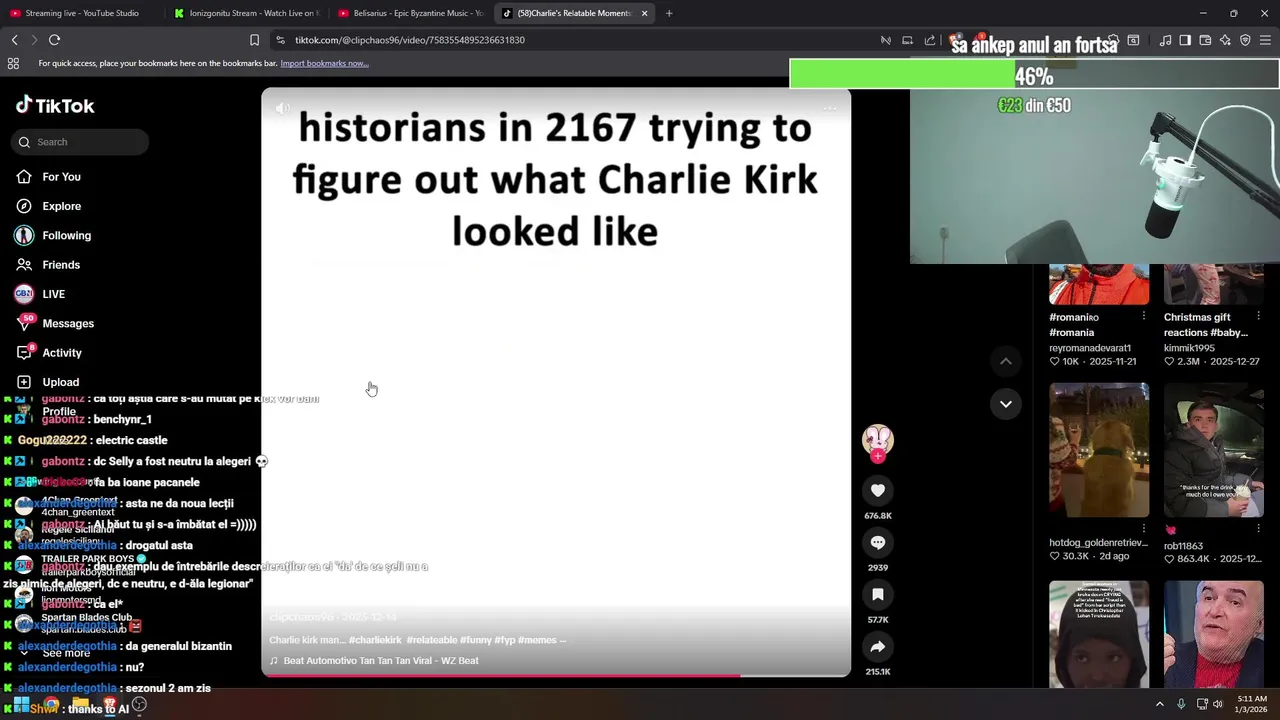Open the LIVE icon in sidebar
1280x720 pixels.
coord(24,294)
